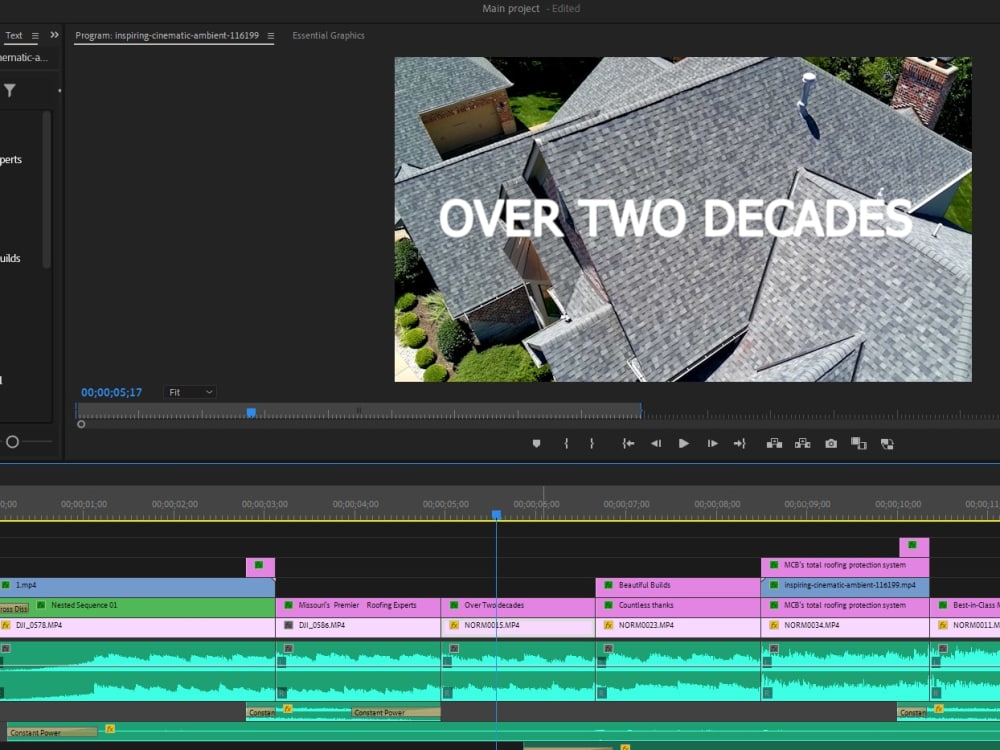1000x750 pixels.
Task: Add a marker in Program monitor
Action: coord(536,443)
